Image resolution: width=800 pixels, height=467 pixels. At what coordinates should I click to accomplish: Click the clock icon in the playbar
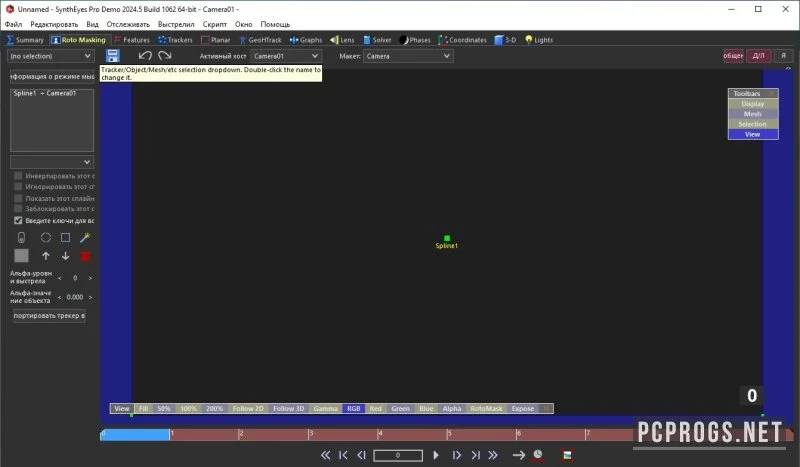tap(538, 455)
